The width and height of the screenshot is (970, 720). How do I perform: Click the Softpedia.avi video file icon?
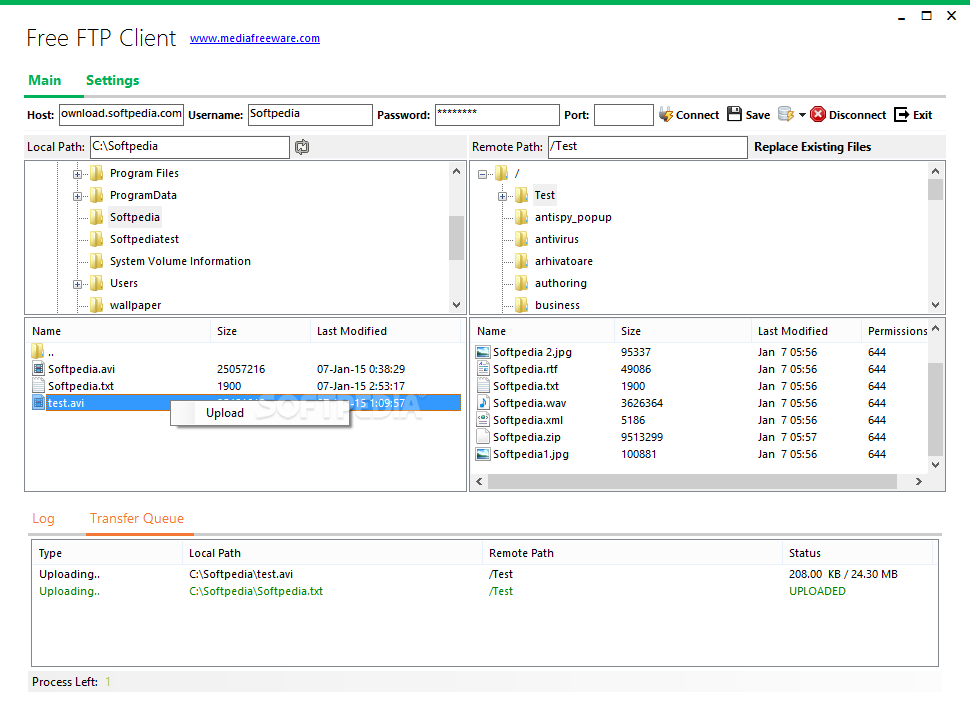pyautogui.click(x=38, y=369)
